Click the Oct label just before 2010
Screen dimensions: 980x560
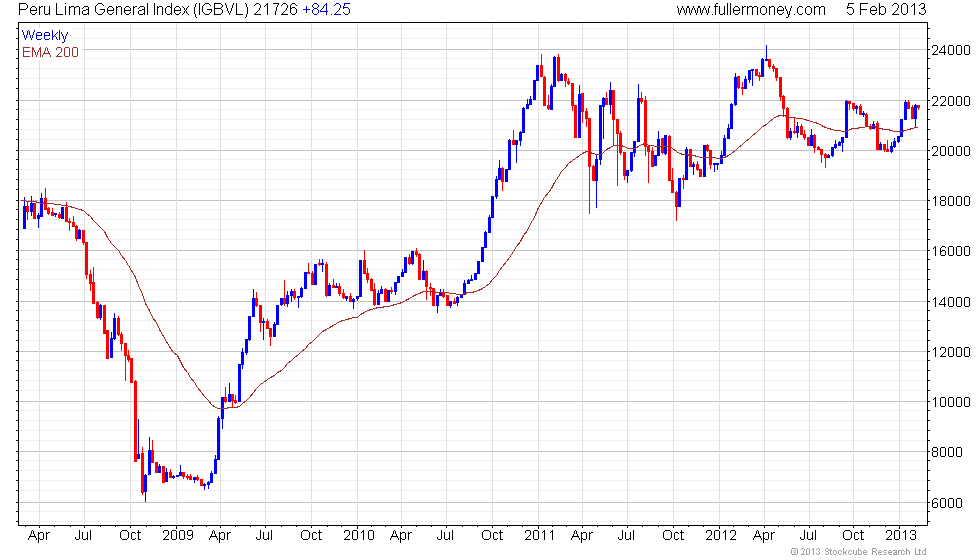coord(311,536)
